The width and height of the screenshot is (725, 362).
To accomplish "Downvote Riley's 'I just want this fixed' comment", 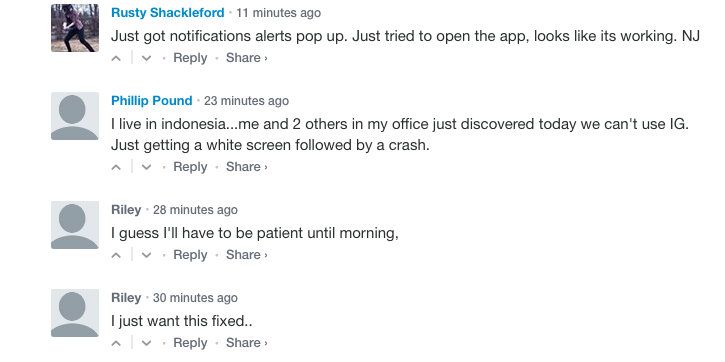I will point(147,343).
